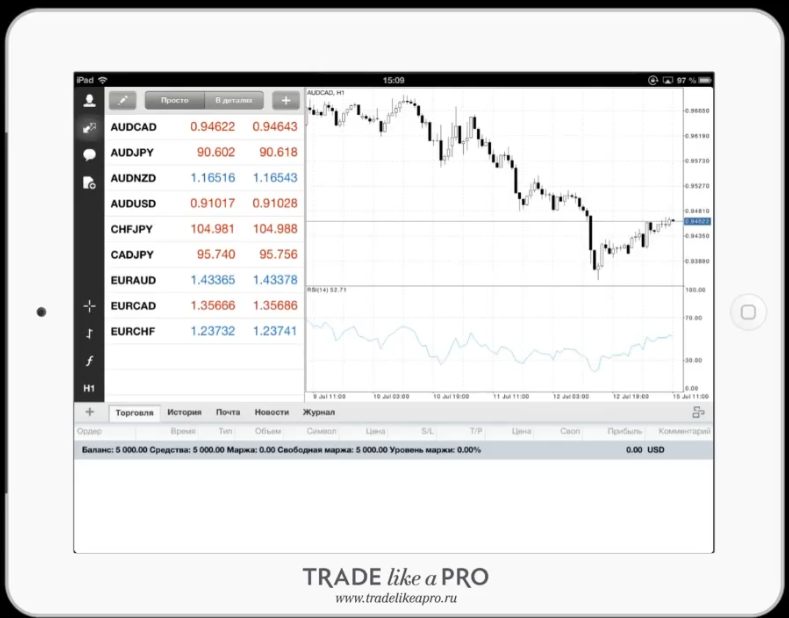Switch to the Журнал tab
The image size is (789, 618).
[319, 412]
